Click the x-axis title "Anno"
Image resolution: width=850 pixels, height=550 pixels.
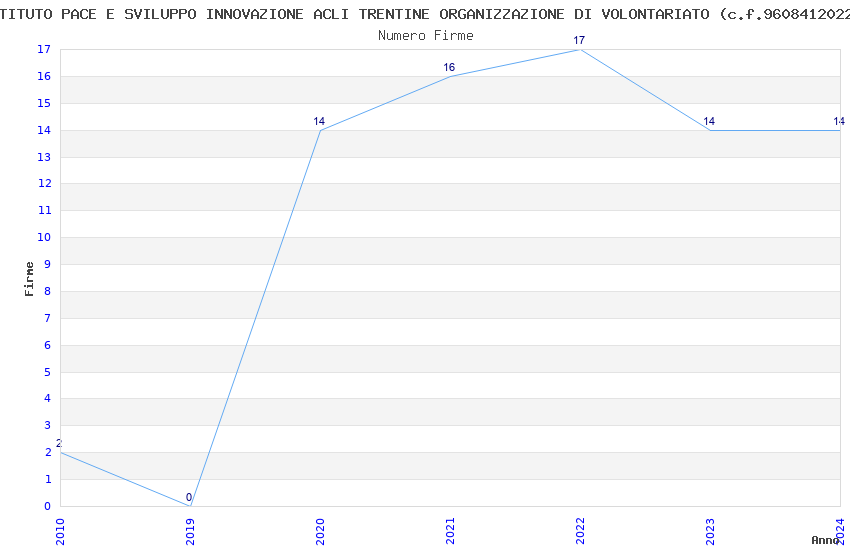(825, 540)
